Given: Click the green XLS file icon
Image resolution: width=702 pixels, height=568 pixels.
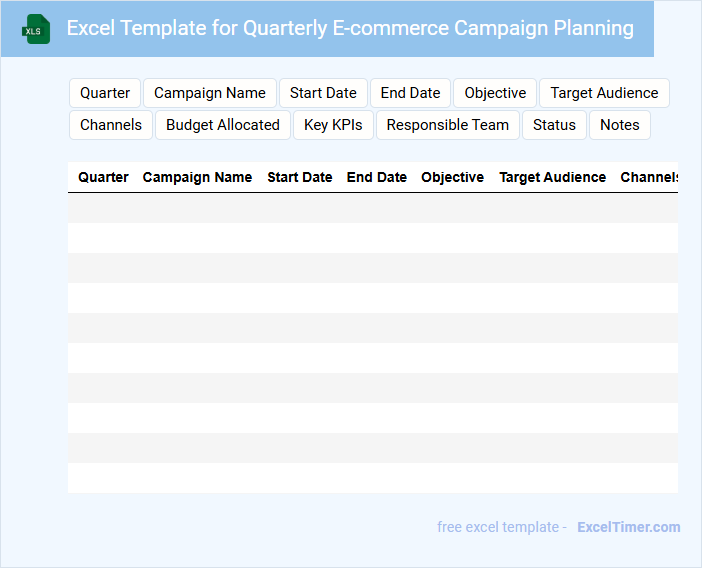Looking at the screenshot, I should (37, 29).
